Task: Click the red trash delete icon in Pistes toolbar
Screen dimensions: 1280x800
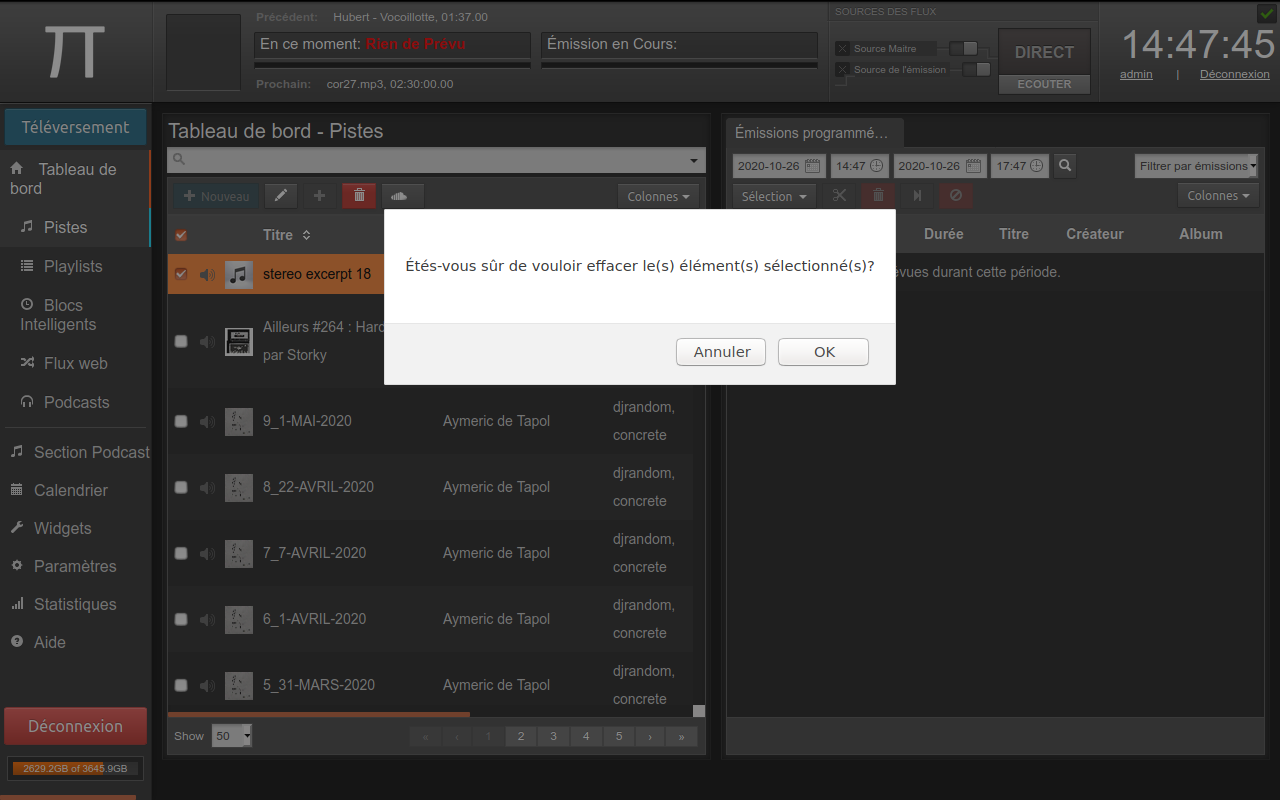Action: [359, 196]
